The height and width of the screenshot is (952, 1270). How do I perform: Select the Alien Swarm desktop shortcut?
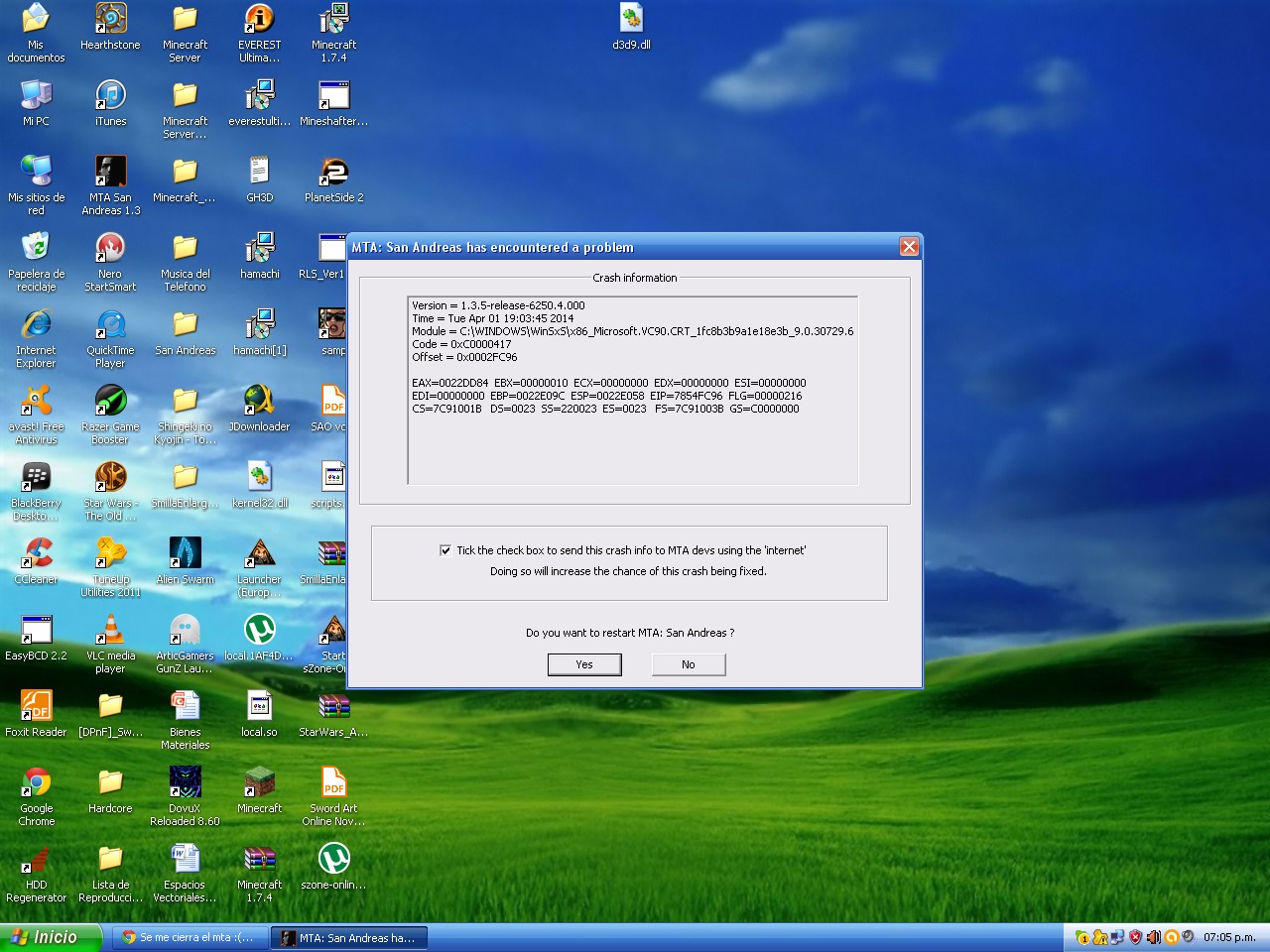185,561
